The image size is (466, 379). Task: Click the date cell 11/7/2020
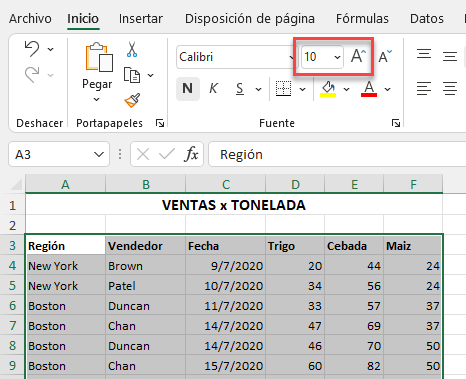226,306
